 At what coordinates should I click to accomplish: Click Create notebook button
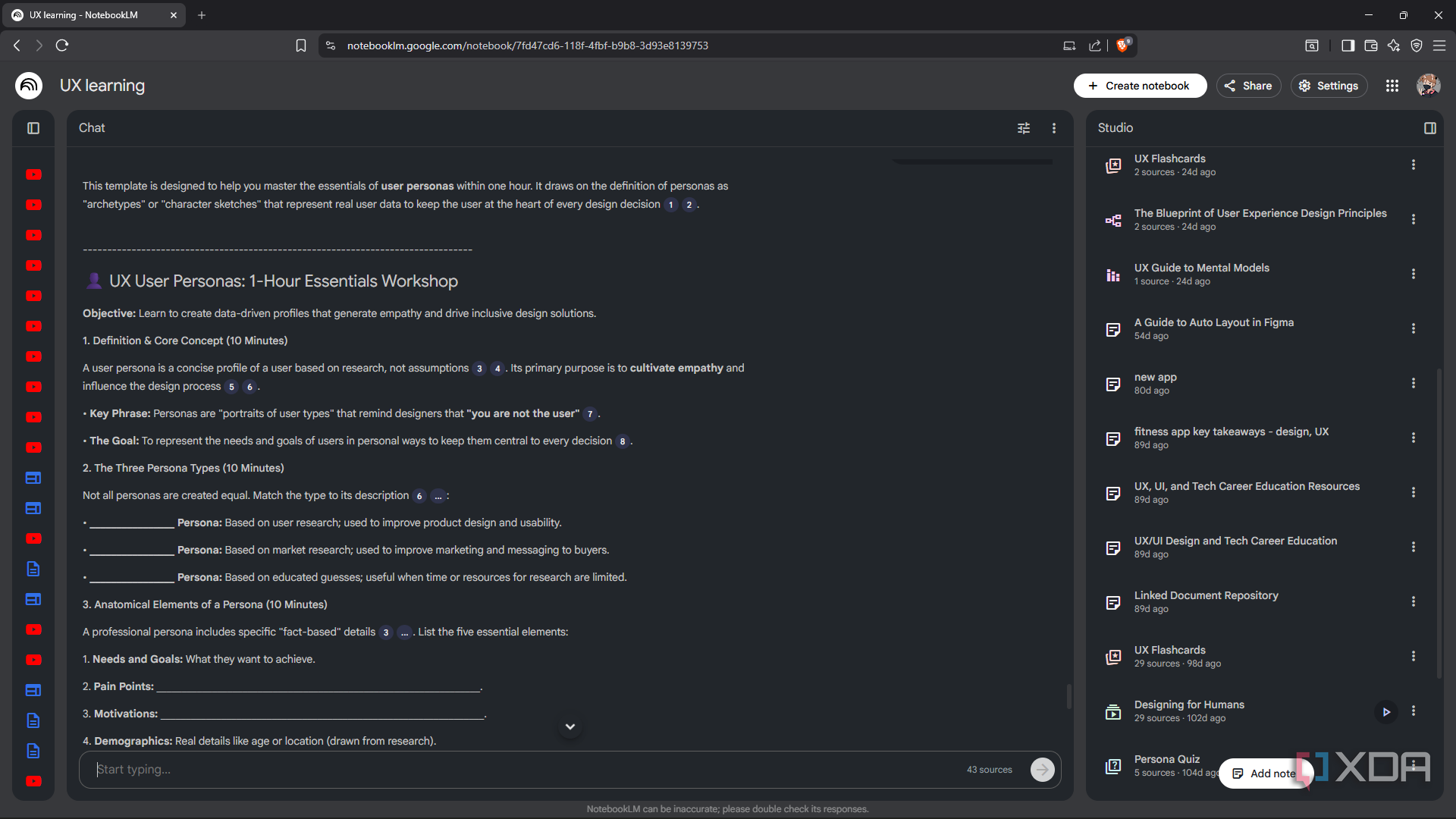point(1140,86)
